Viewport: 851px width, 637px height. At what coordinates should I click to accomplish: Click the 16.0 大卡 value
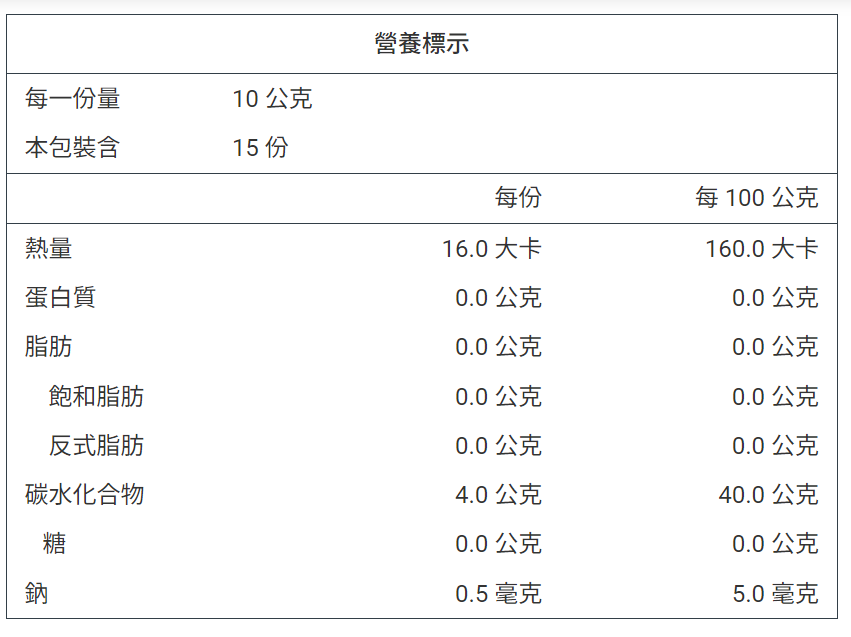click(492, 249)
